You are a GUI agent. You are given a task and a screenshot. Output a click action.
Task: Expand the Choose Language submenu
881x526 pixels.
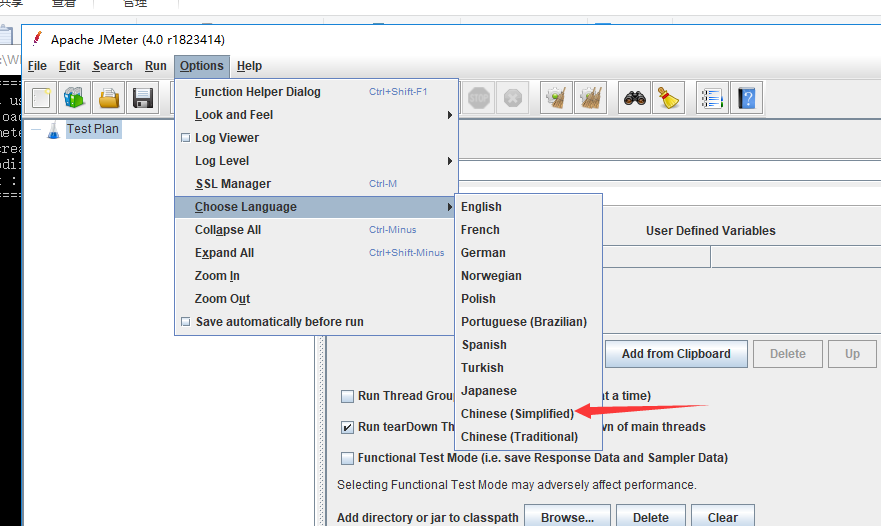click(x=317, y=207)
